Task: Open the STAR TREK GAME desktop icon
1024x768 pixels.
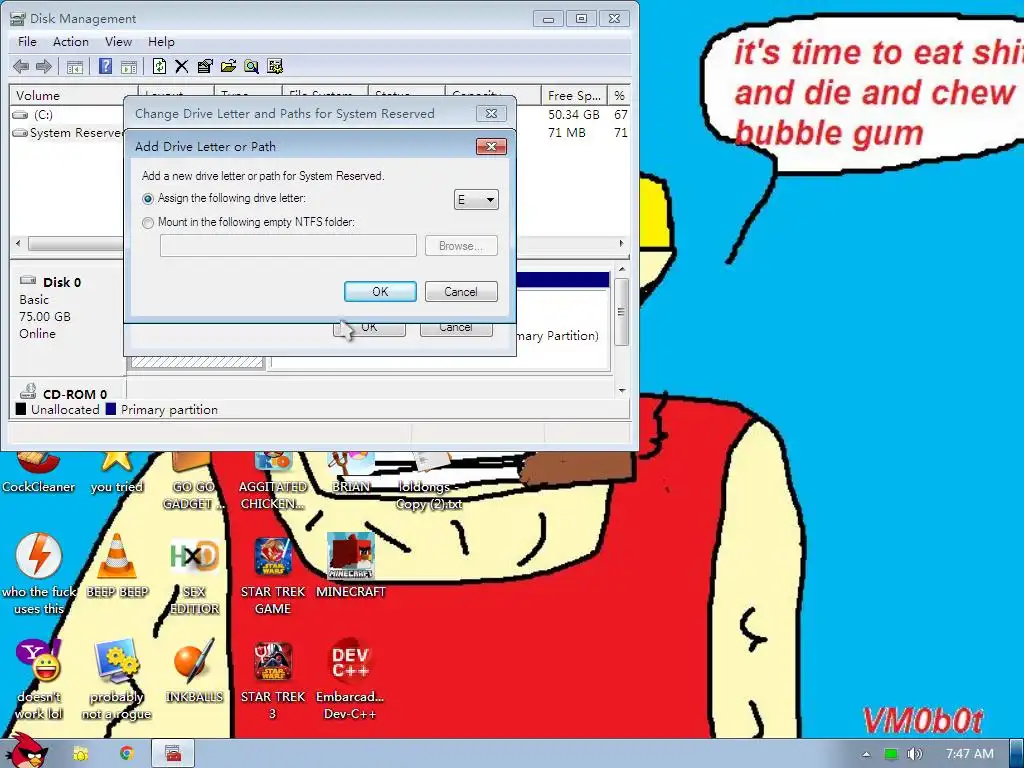Action: 273,575
